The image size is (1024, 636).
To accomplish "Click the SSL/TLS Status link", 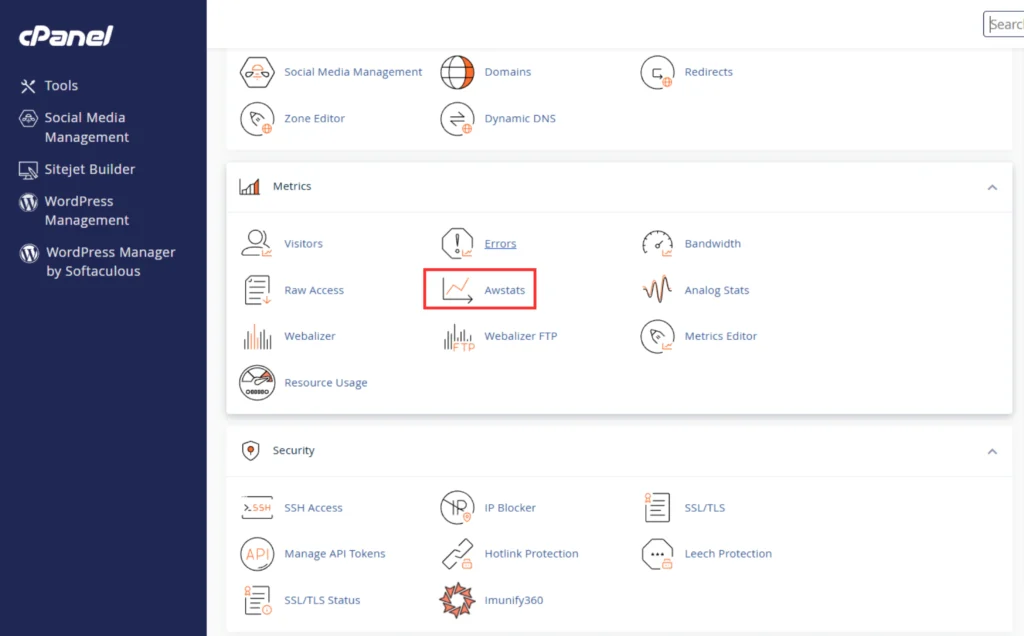I will point(322,600).
